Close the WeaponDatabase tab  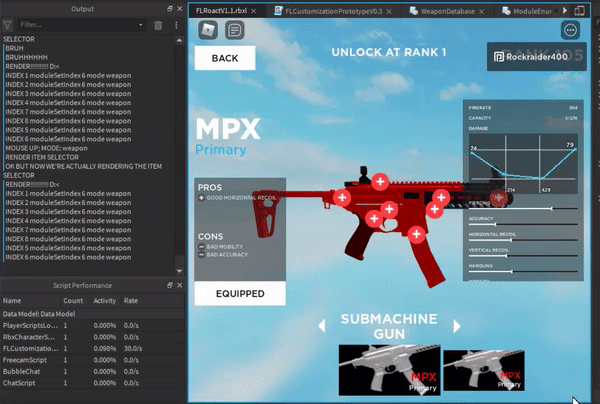point(481,11)
